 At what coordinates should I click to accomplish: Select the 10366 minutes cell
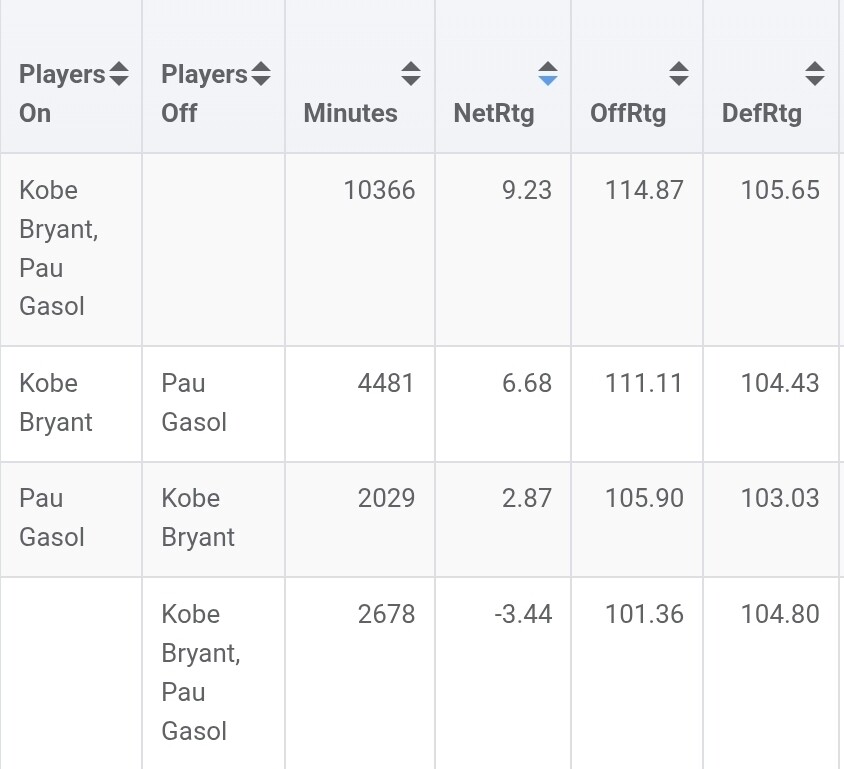(360, 249)
